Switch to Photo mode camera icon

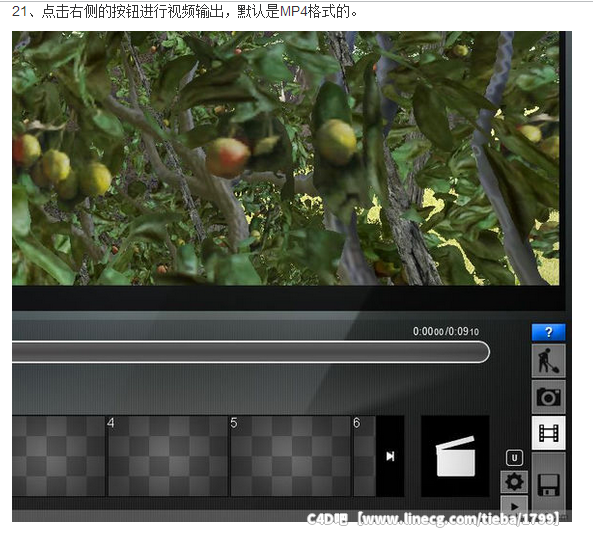[x=548, y=397]
